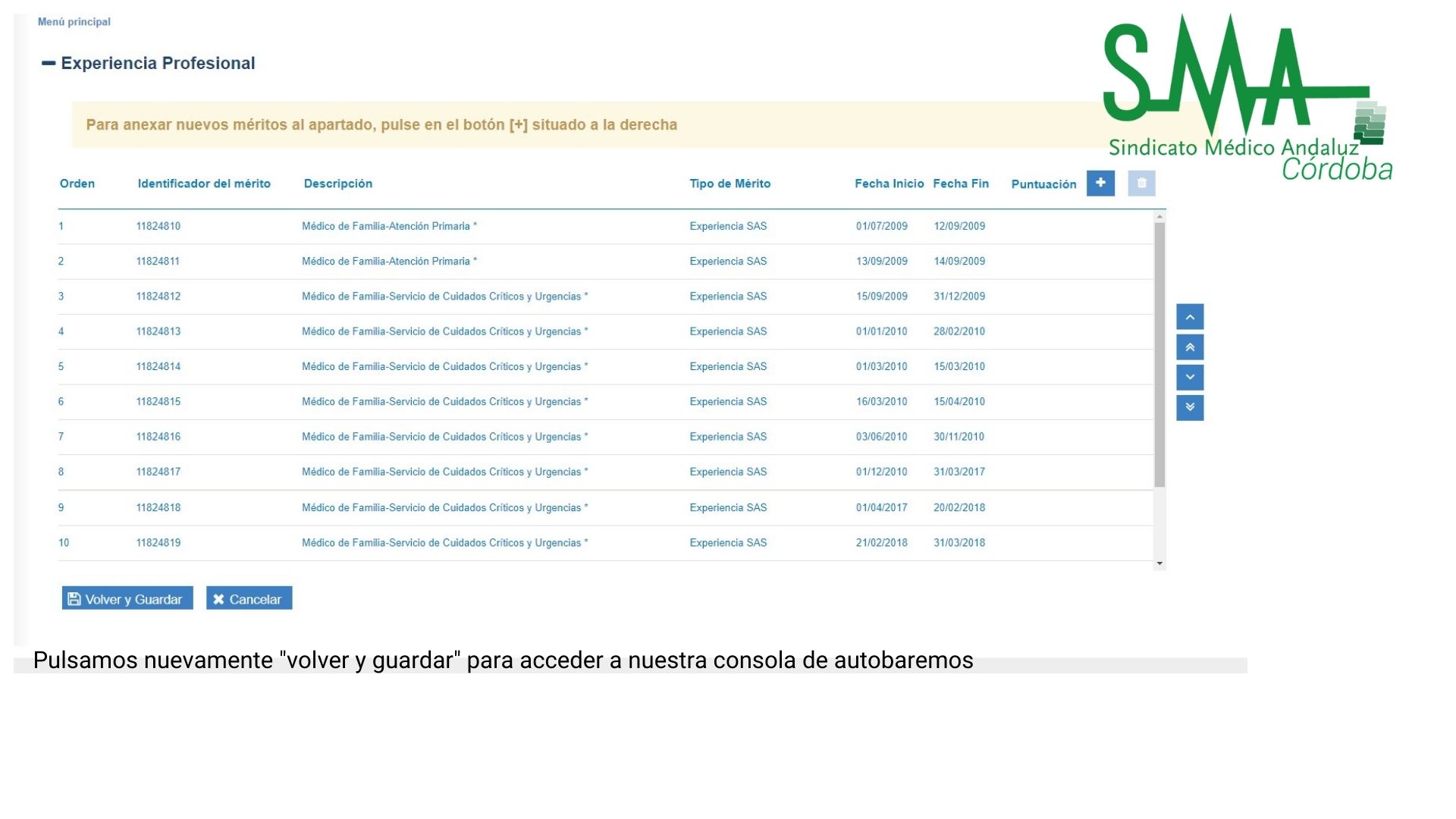This screenshot has width=1456, height=819.
Task: Move selected row to bottom
Action: (1190, 408)
